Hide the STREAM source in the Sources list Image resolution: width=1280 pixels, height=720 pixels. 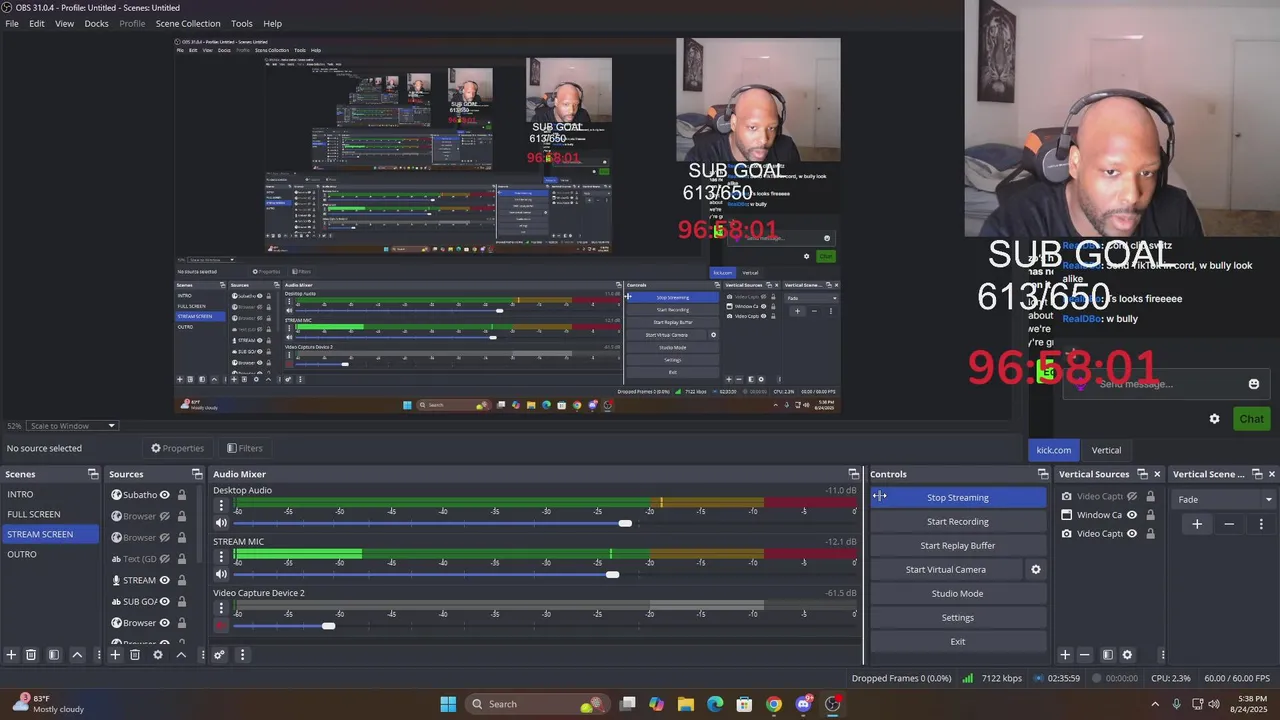[x=165, y=580]
